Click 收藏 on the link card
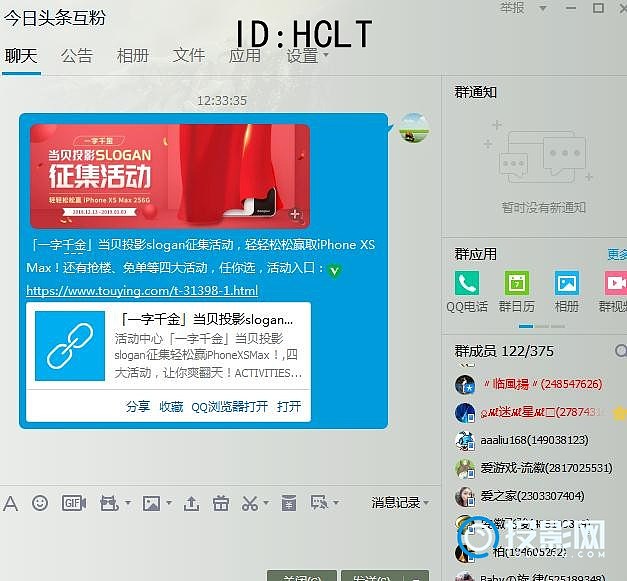The height and width of the screenshot is (581, 627). coord(171,407)
